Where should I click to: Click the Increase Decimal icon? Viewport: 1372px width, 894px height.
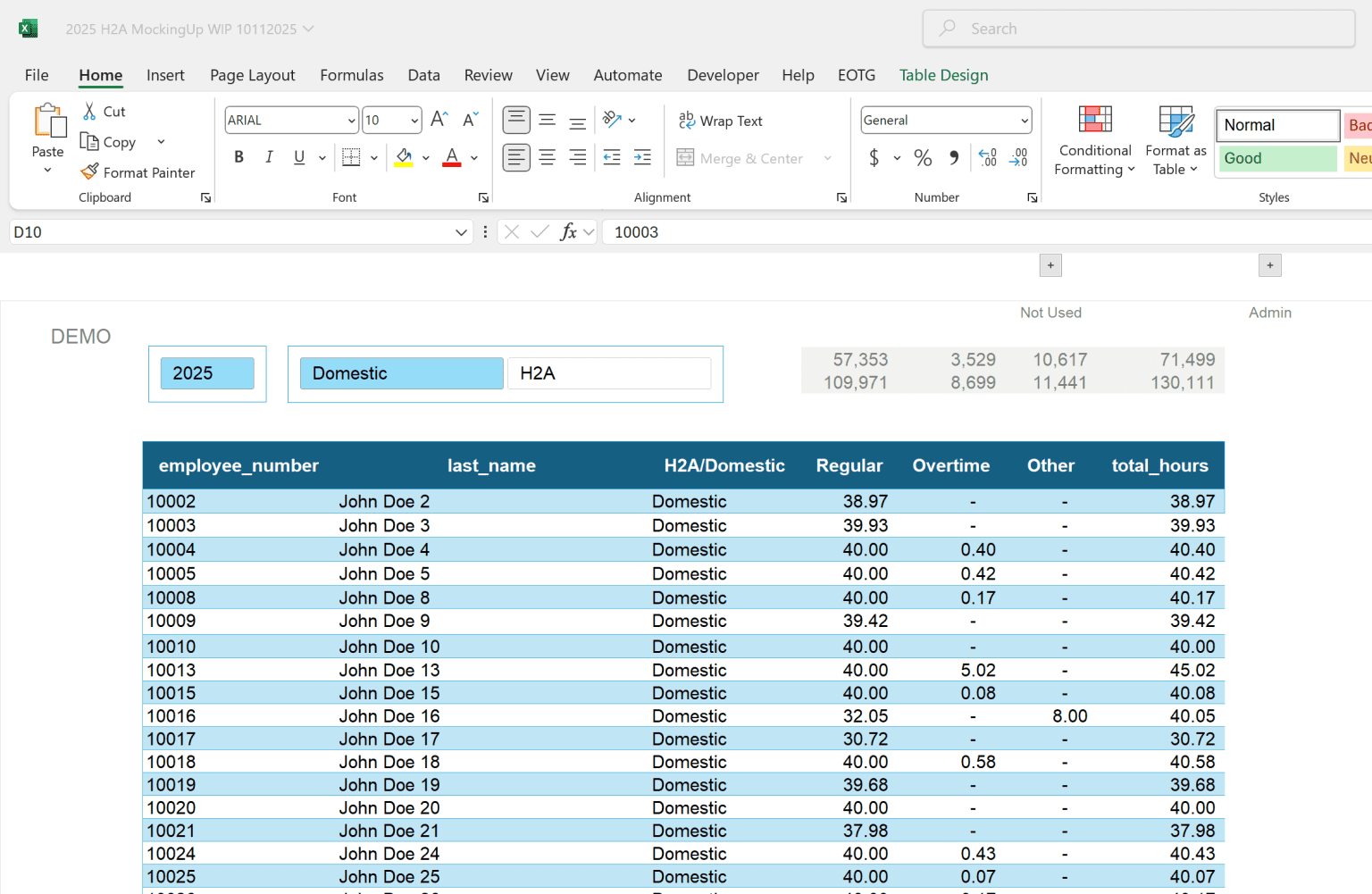point(987,157)
